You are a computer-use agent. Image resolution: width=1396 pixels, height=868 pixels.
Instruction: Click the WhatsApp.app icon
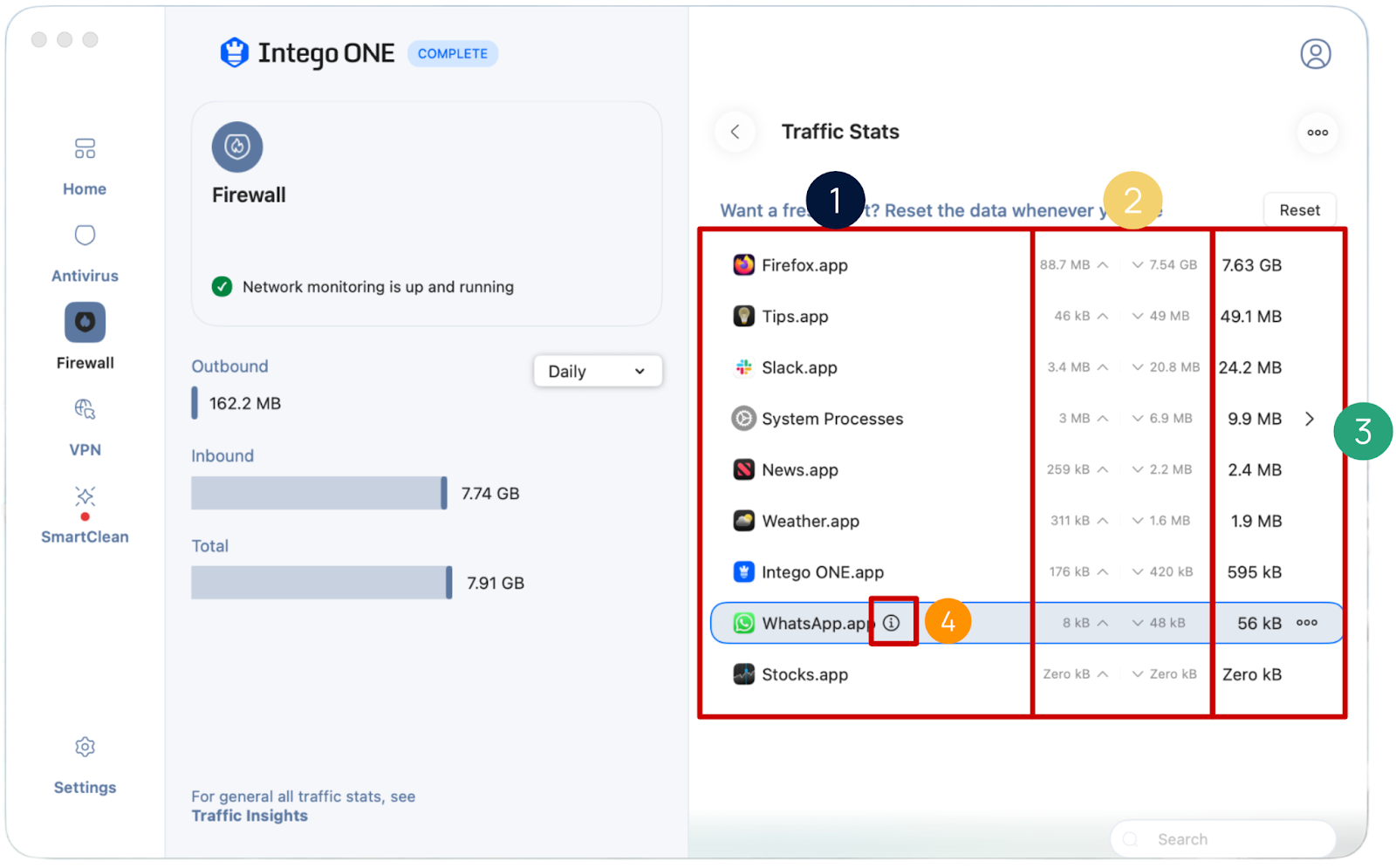coord(743,623)
